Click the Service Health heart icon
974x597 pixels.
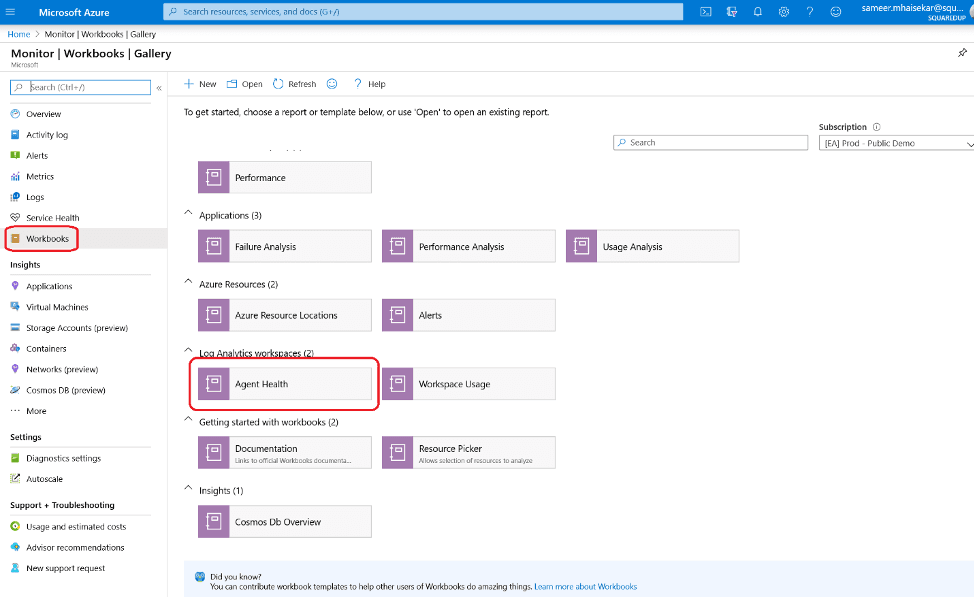(x=16, y=217)
